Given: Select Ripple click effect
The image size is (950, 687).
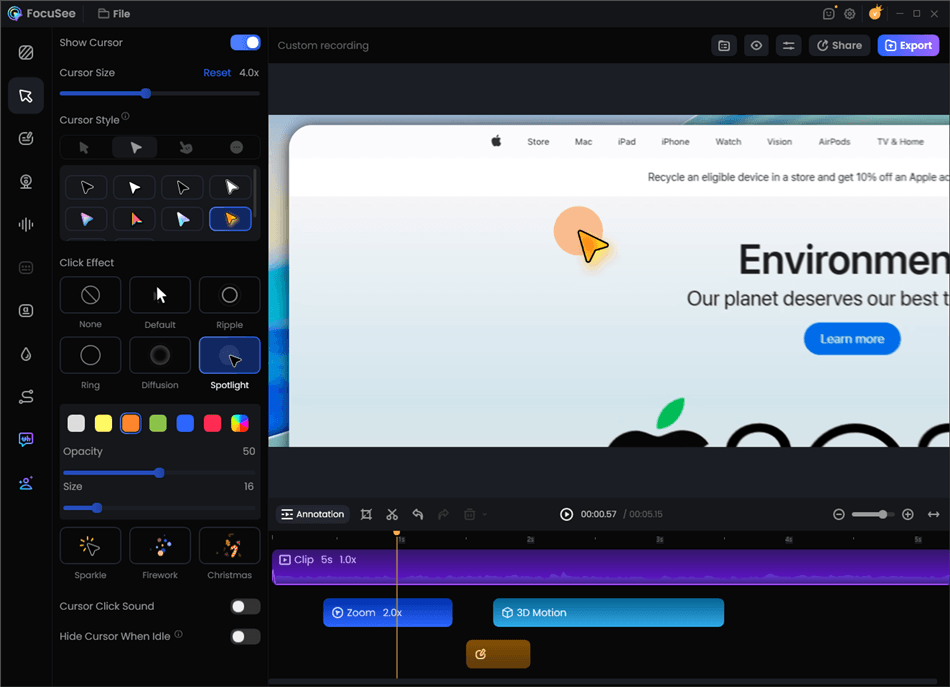Looking at the screenshot, I should 230,295.
